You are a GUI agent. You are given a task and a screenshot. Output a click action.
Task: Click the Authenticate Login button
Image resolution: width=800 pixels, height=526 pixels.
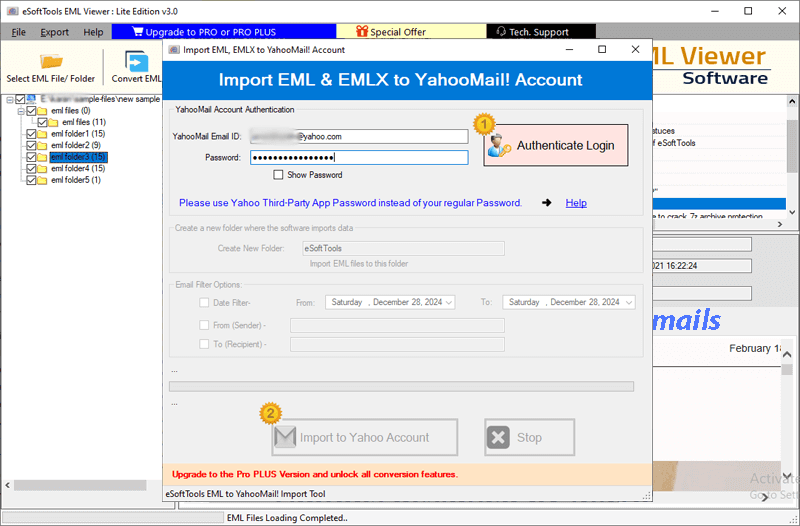coord(556,145)
